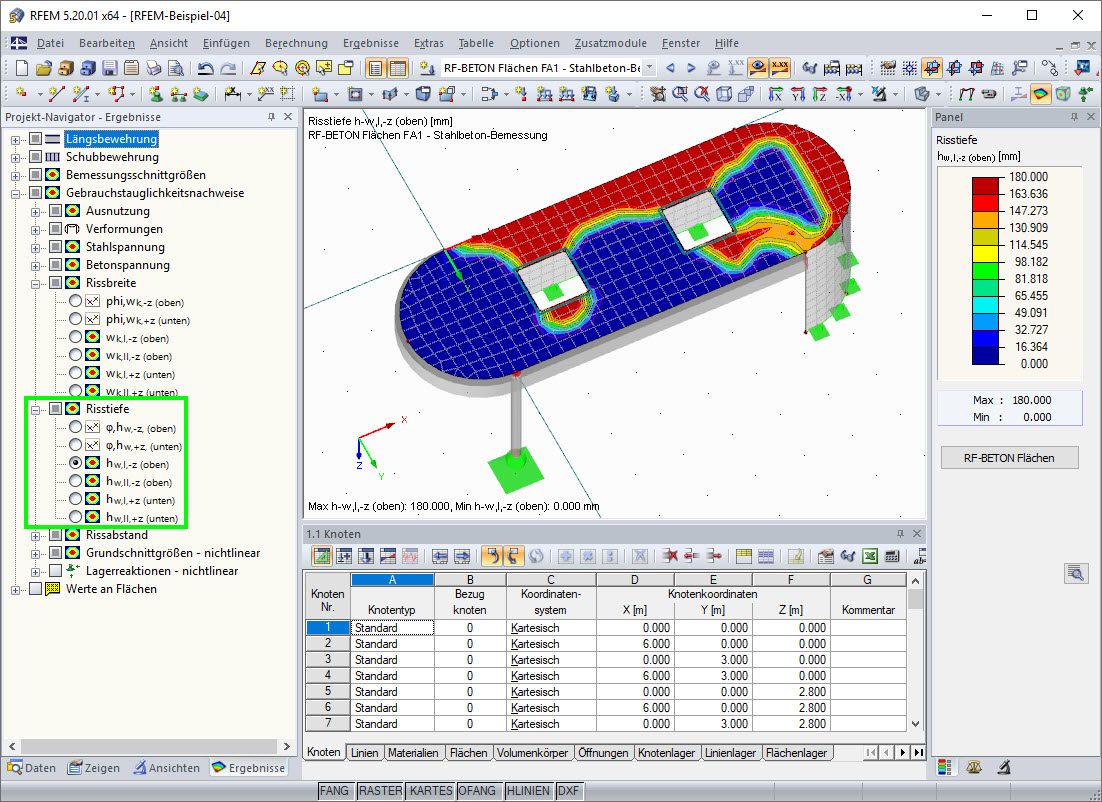Click the New file icon in toolbar
Screen dimensions: 1102x802
click(x=22, y=68)
